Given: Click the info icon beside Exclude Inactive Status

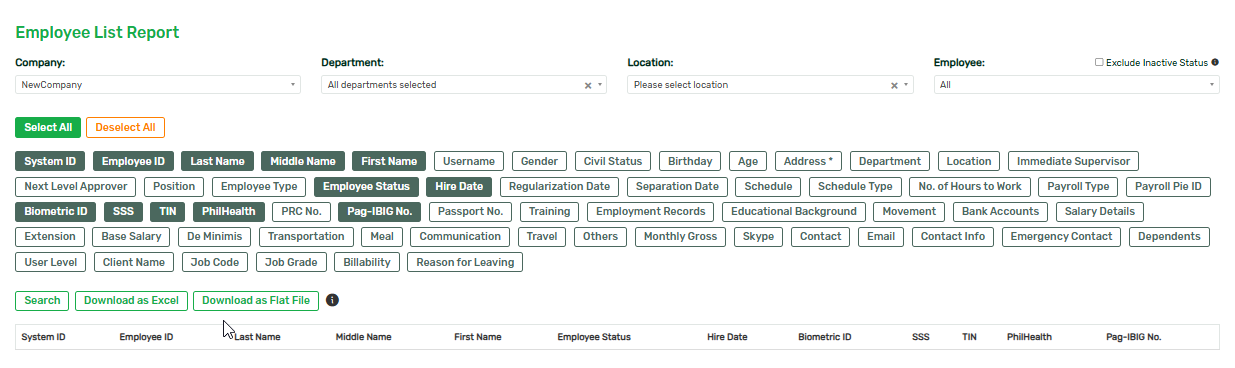Looking at the screenshot, I should click(x=1215, y=62).
